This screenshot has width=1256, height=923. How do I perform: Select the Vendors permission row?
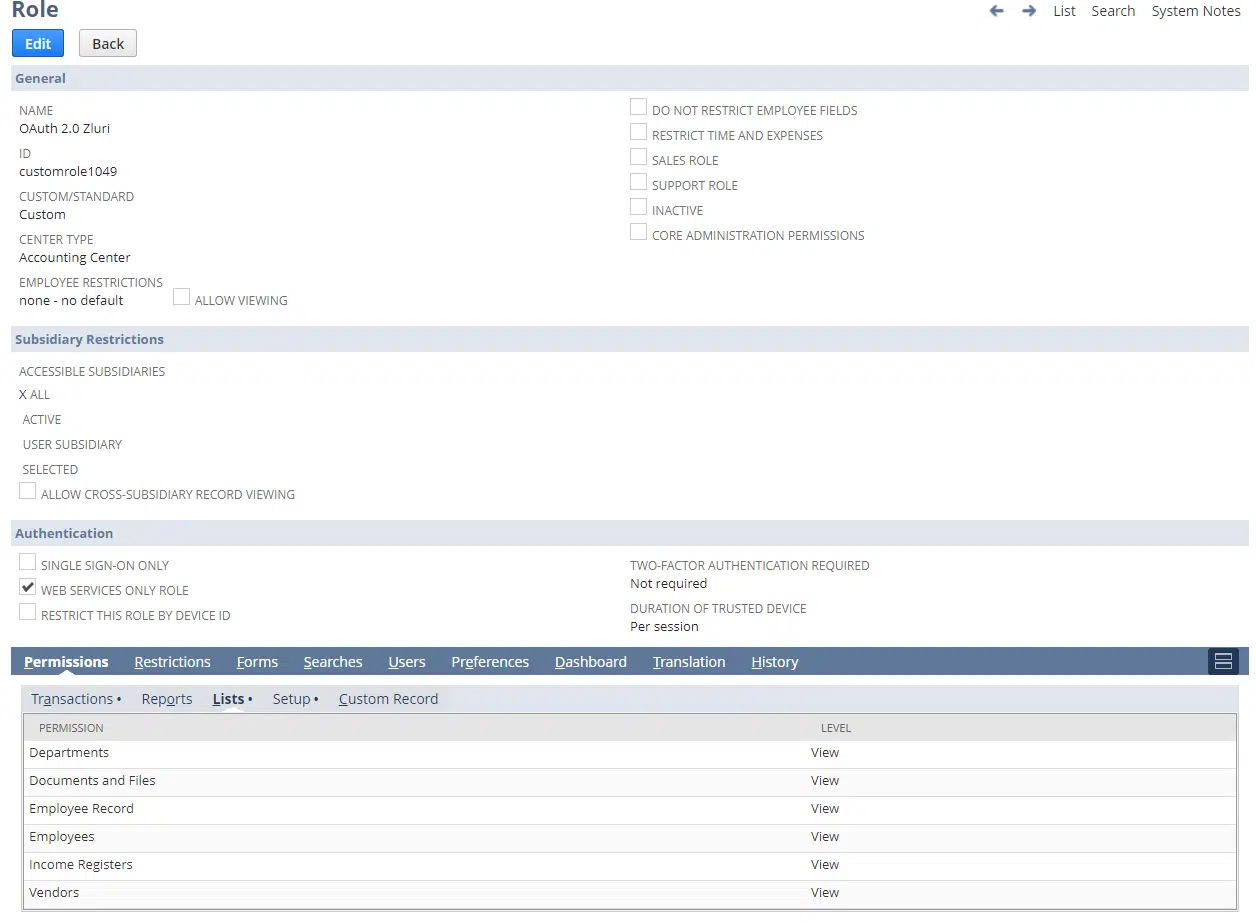[54, 893]
